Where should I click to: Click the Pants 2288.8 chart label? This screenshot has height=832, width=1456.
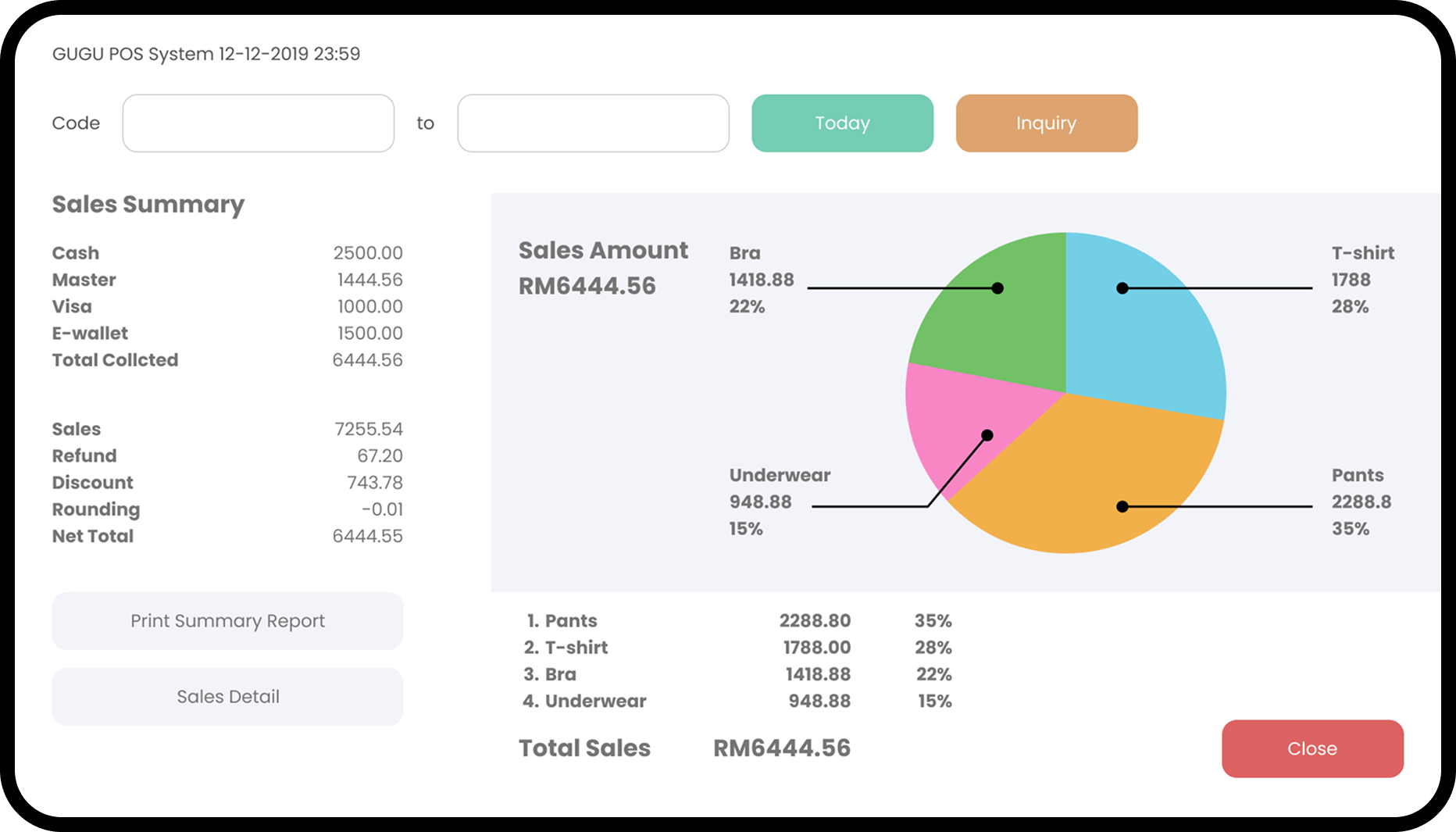tap(1361, 502)
